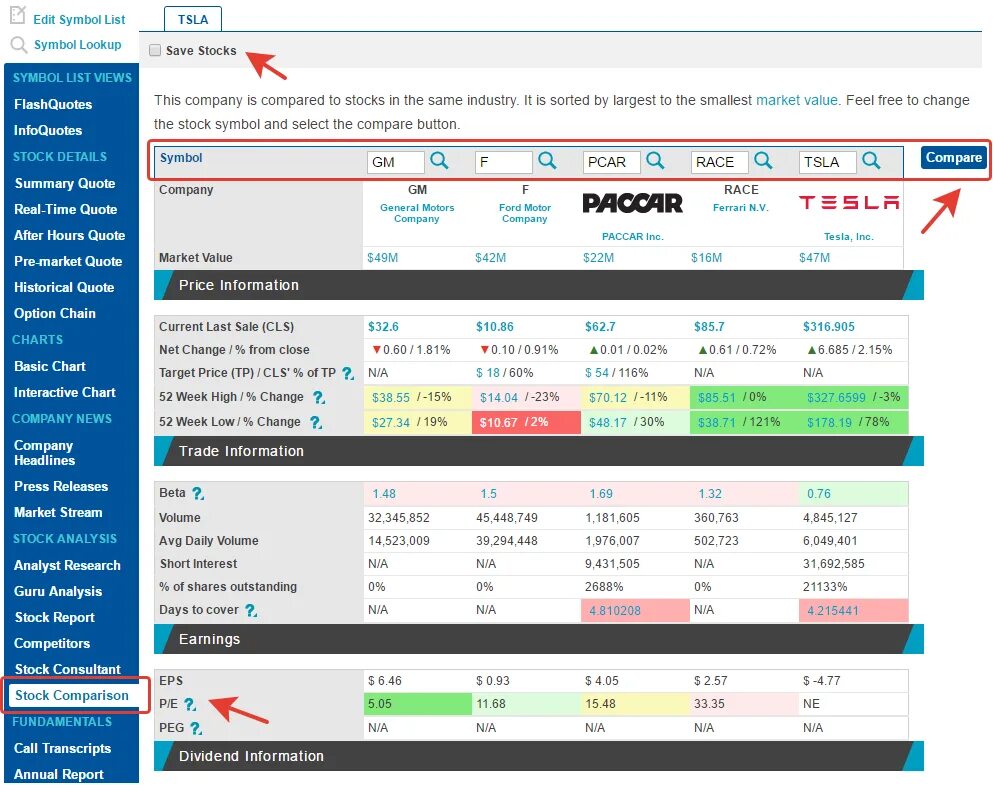Click the Days to cover help icon

coord(251,610)
